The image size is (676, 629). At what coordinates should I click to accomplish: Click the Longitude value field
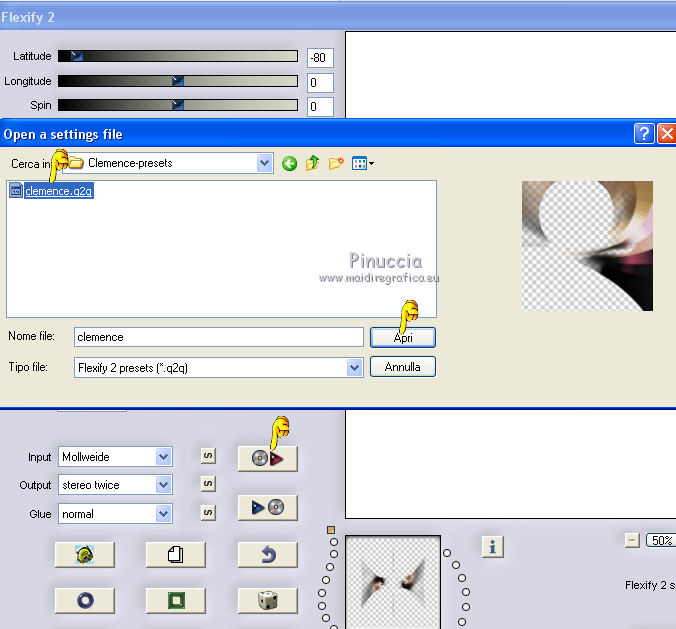320,82
